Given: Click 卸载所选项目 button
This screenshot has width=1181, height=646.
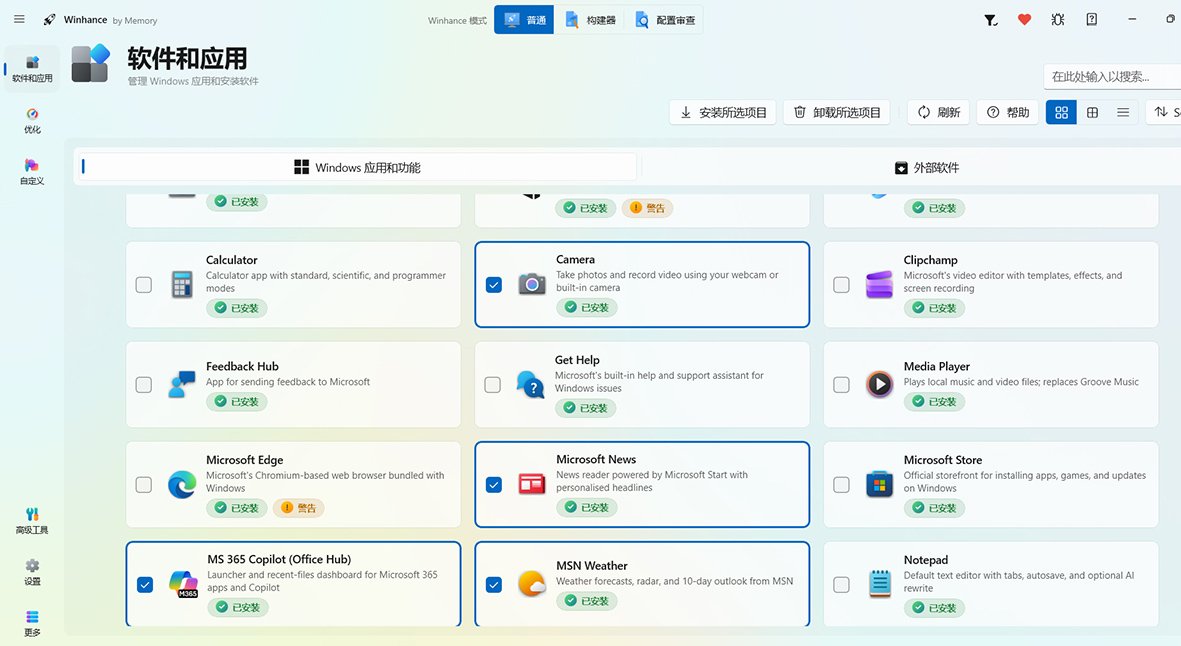Looking at the screenshot, I should coord(837,112).
